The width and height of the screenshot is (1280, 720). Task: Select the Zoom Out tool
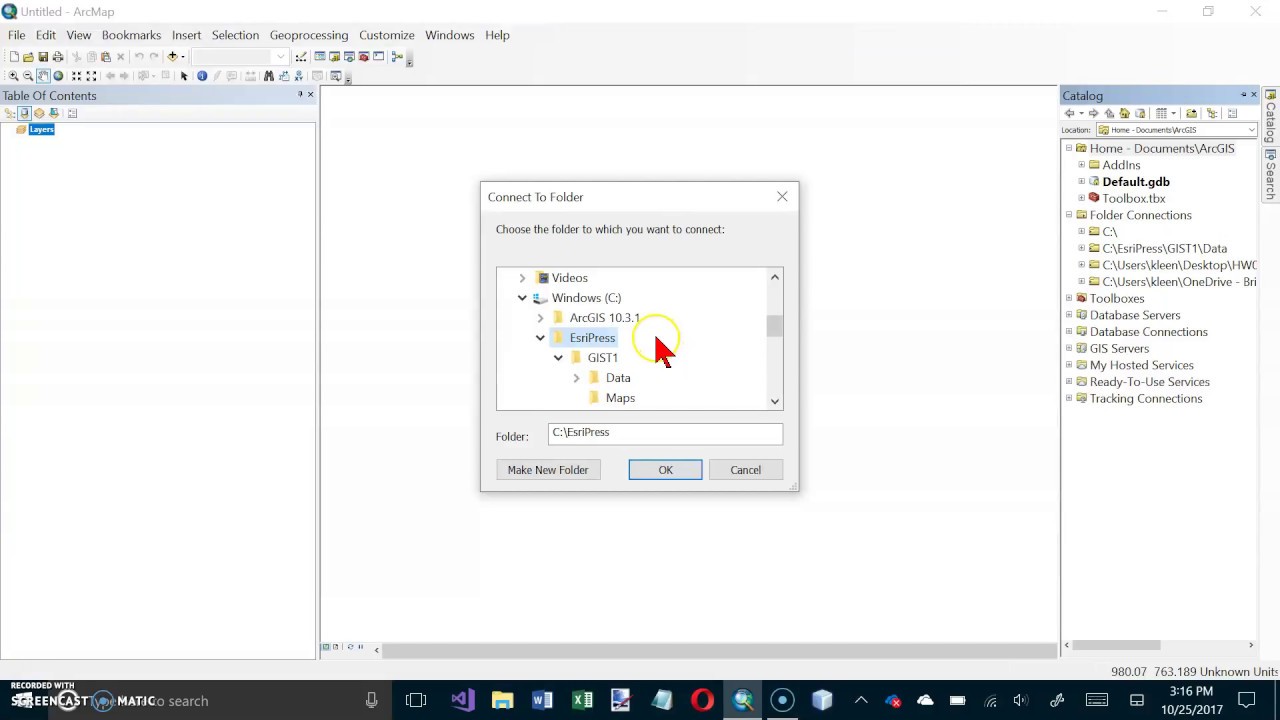(28, 76)
